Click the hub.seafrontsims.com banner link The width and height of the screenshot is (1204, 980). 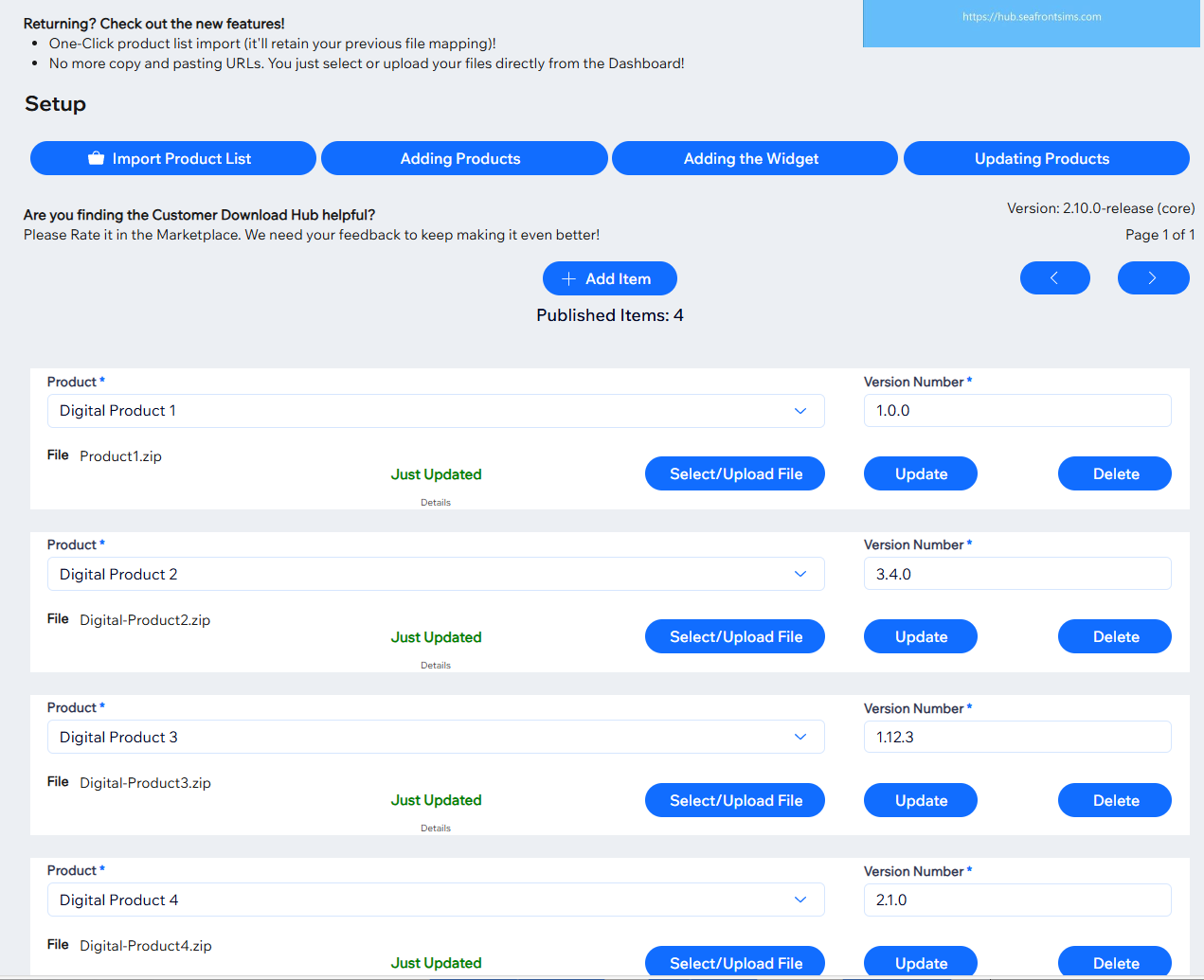[x=1032, y=17]
